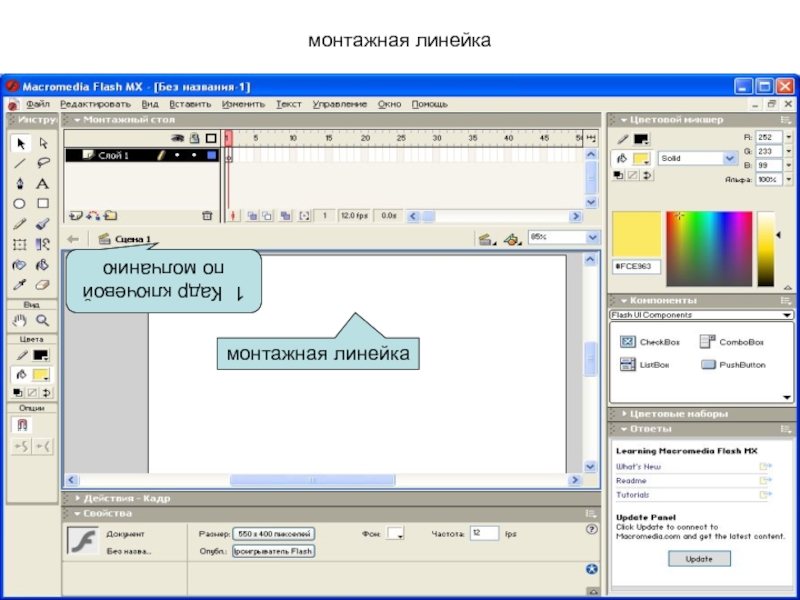Activate the Zoom magnifier tool

coord(43,321)
